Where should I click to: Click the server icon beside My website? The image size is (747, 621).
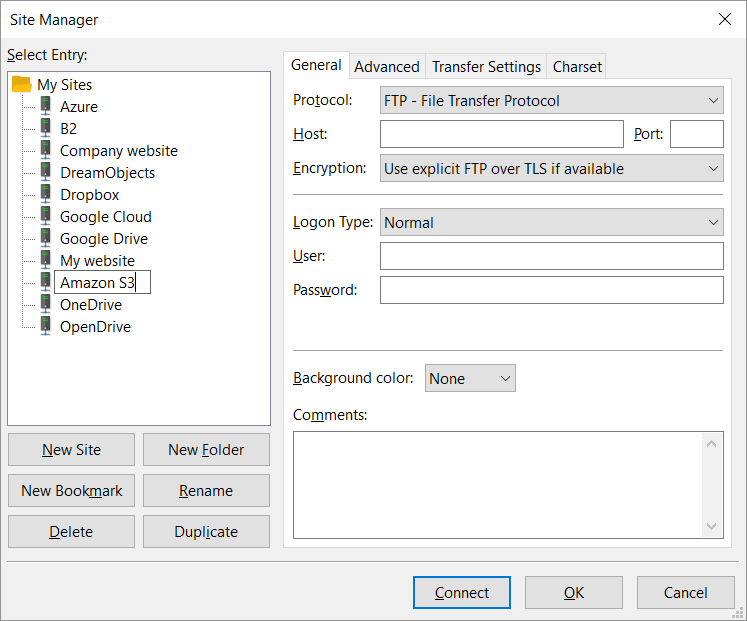point(46,260)
